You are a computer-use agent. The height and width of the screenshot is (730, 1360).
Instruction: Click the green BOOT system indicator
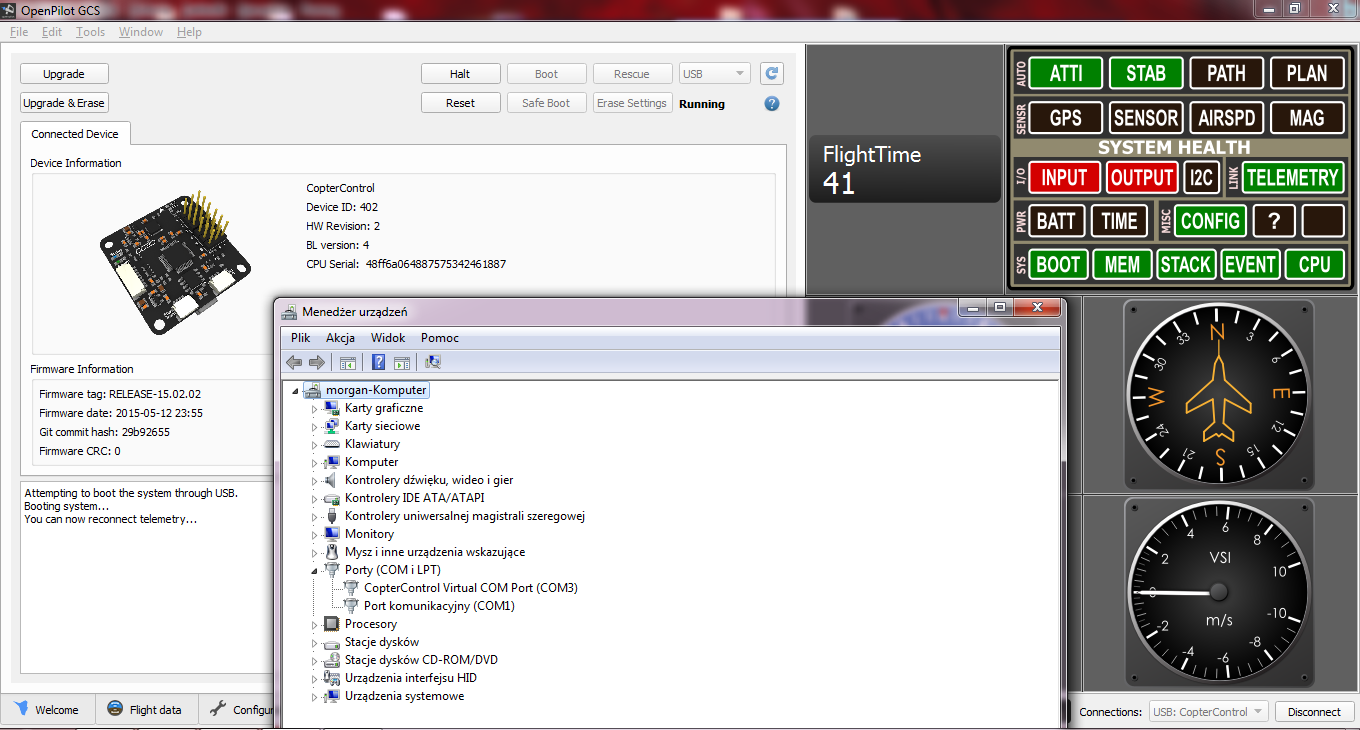(x=1058, y=264)
